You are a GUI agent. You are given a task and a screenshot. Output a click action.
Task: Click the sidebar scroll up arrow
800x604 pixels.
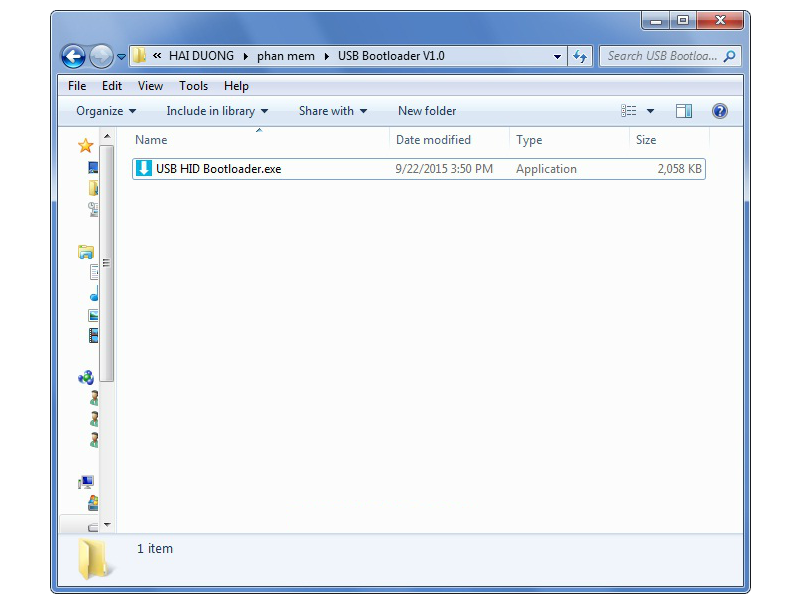click(x=107, y=136)
